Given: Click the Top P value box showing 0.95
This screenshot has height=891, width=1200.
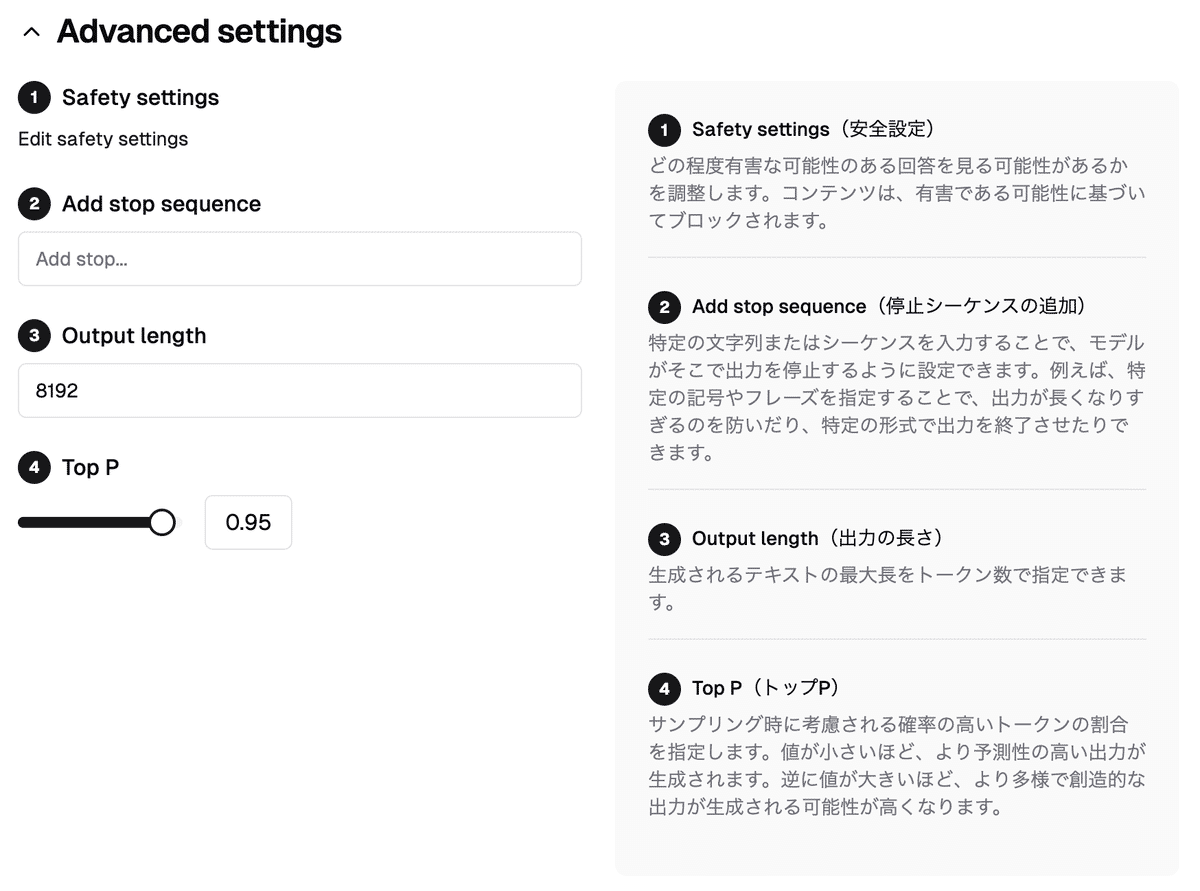Looking at the screenshot, I should (248, 522).
